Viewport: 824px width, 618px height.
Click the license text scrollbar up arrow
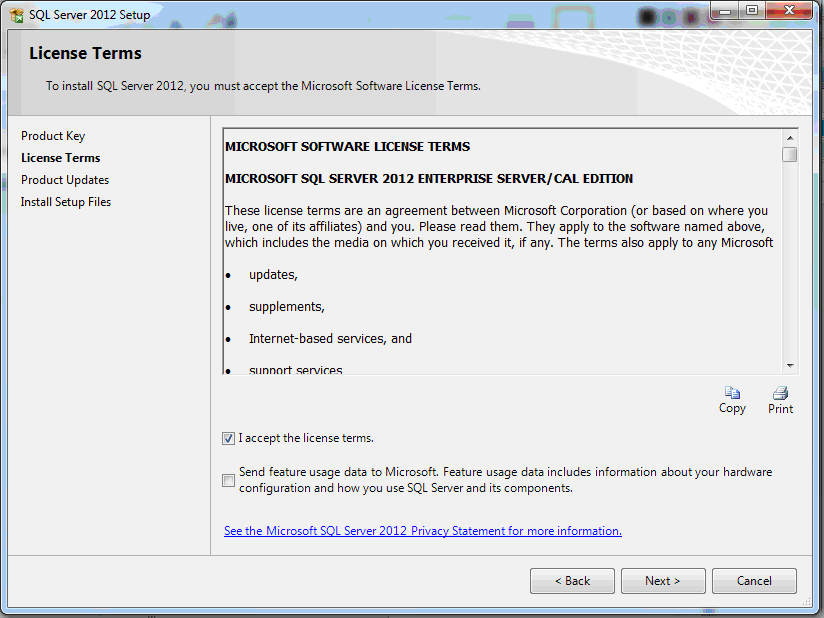pyautogui.click(x=789, y=138)
